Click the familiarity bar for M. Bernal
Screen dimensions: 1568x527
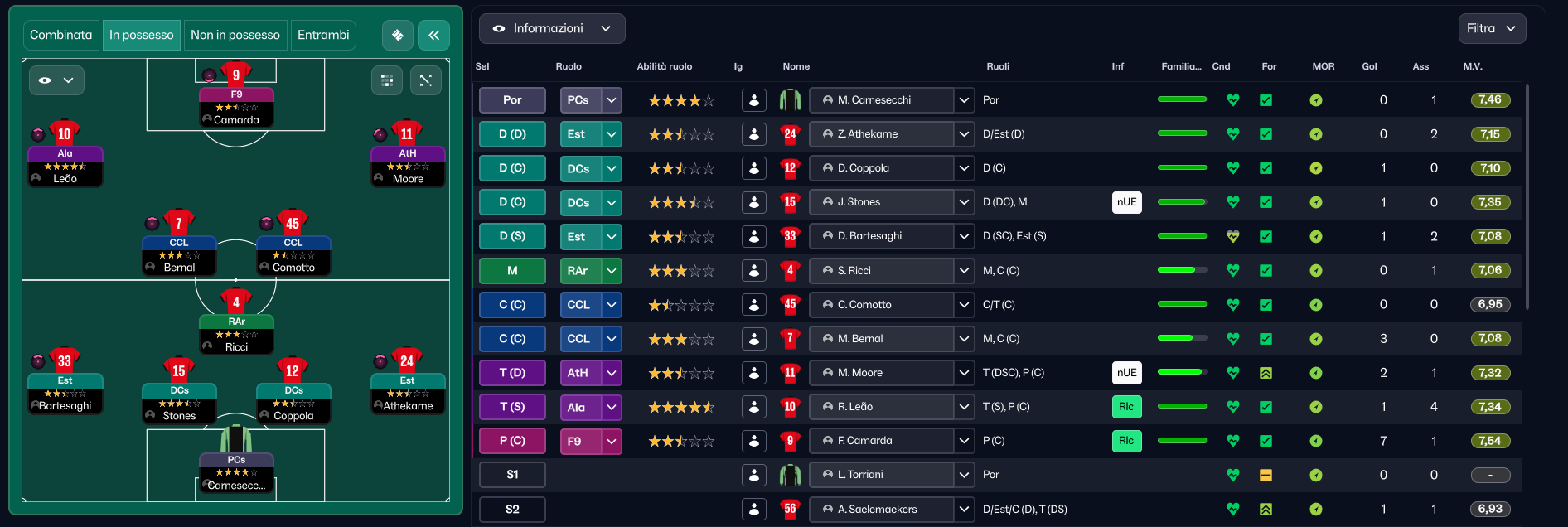[x=1183, y=338]
